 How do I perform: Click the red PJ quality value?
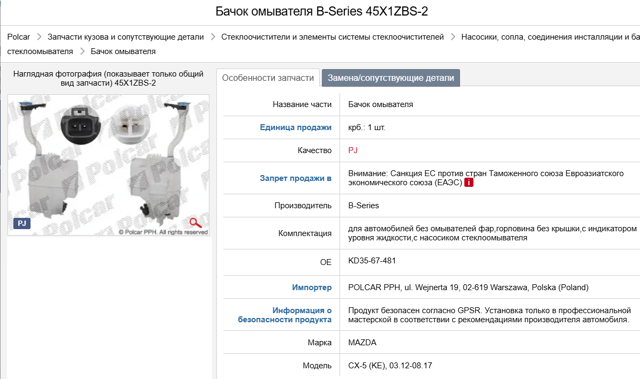[353, 150]
